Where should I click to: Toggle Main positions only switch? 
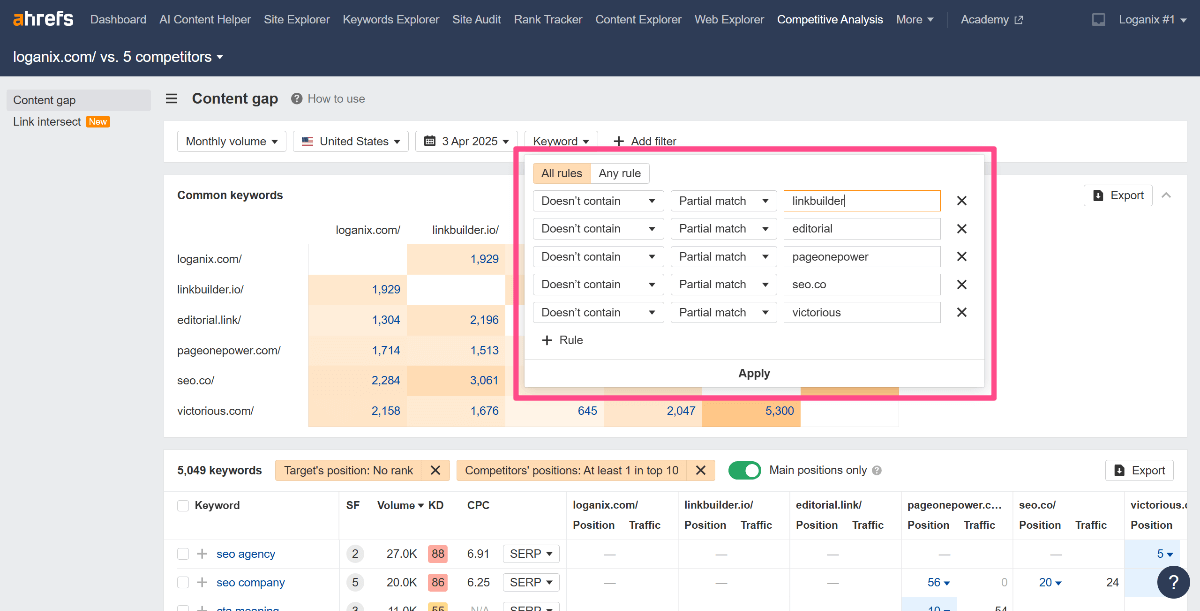pos(745,470)
